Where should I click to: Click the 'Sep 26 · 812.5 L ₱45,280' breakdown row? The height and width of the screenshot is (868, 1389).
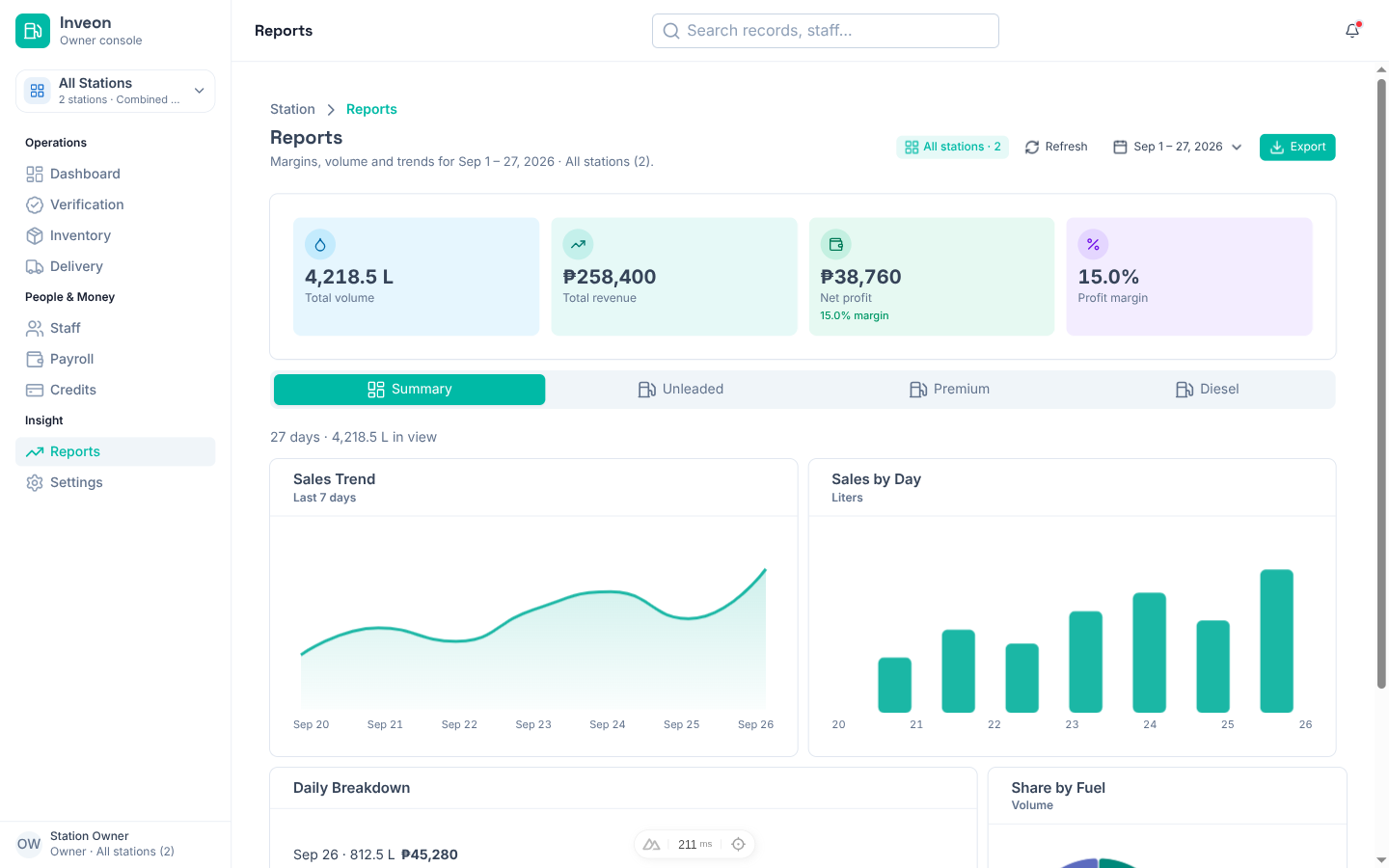[x=376, y=854]
